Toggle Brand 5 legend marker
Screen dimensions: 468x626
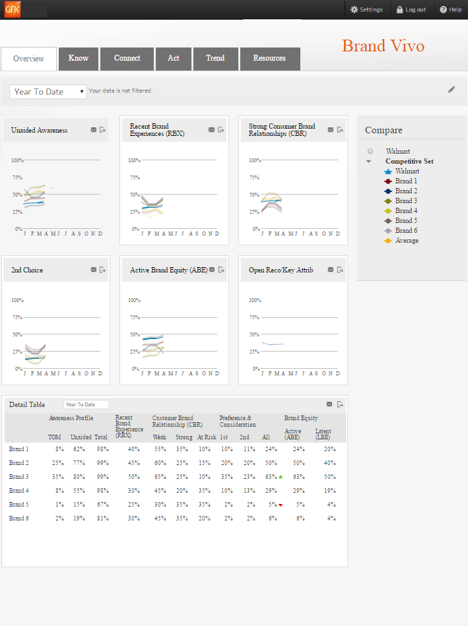click(388, 221)
